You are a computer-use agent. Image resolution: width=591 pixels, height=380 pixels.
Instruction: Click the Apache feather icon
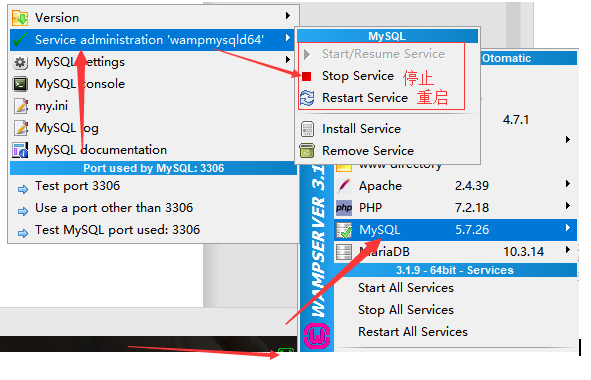[344, 186]
